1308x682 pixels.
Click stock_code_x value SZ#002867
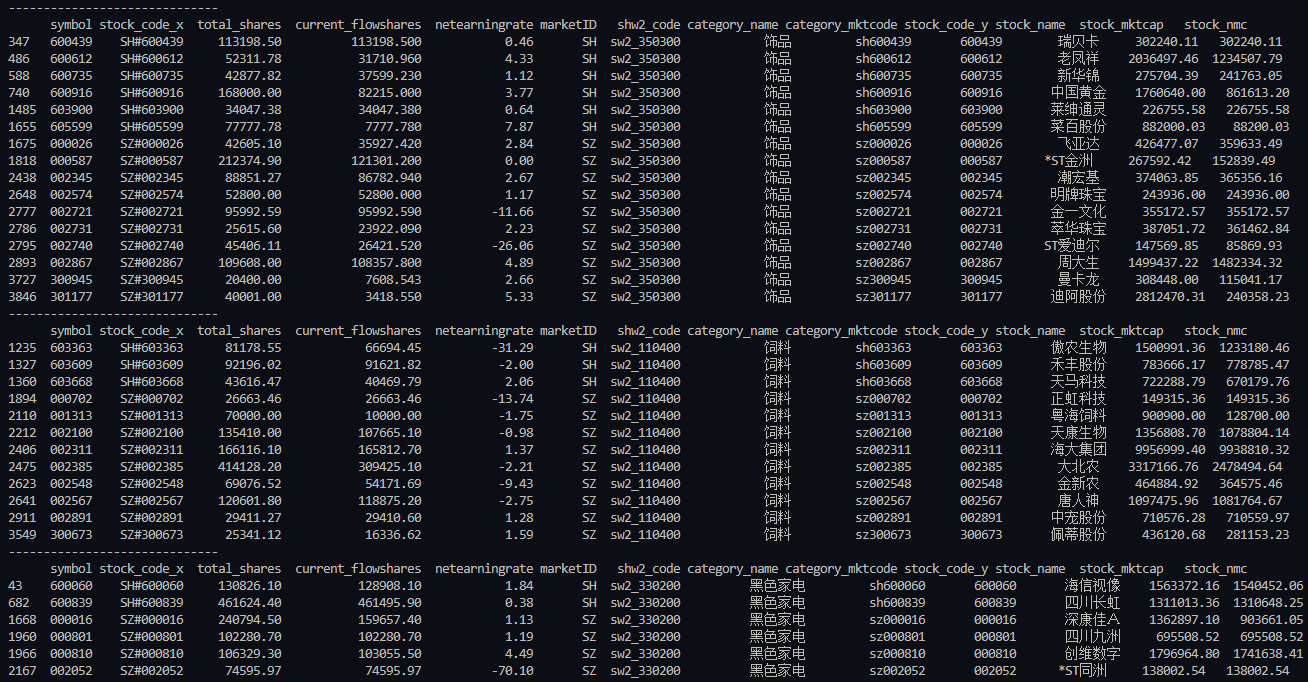(152, 263)
